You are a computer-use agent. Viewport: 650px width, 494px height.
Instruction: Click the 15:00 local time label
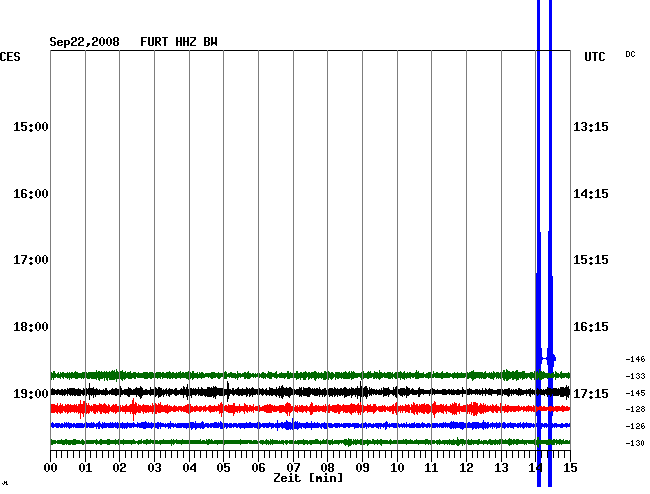pos(31,127)
